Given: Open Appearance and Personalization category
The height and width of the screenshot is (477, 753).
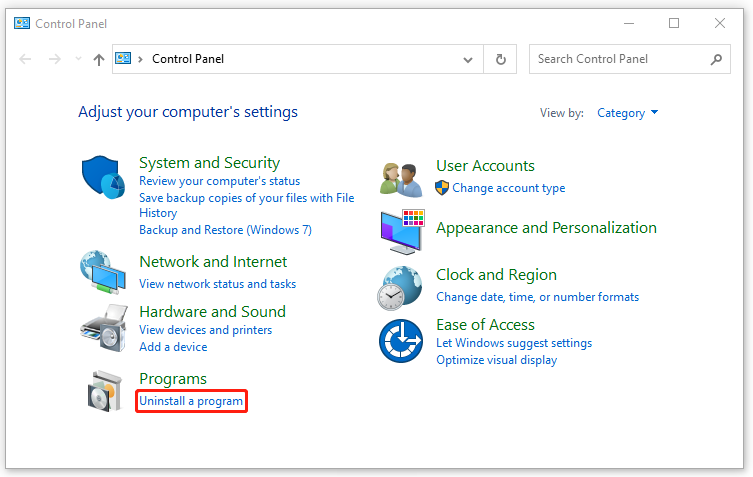Looking at the screenshot, I should point(546,228).
